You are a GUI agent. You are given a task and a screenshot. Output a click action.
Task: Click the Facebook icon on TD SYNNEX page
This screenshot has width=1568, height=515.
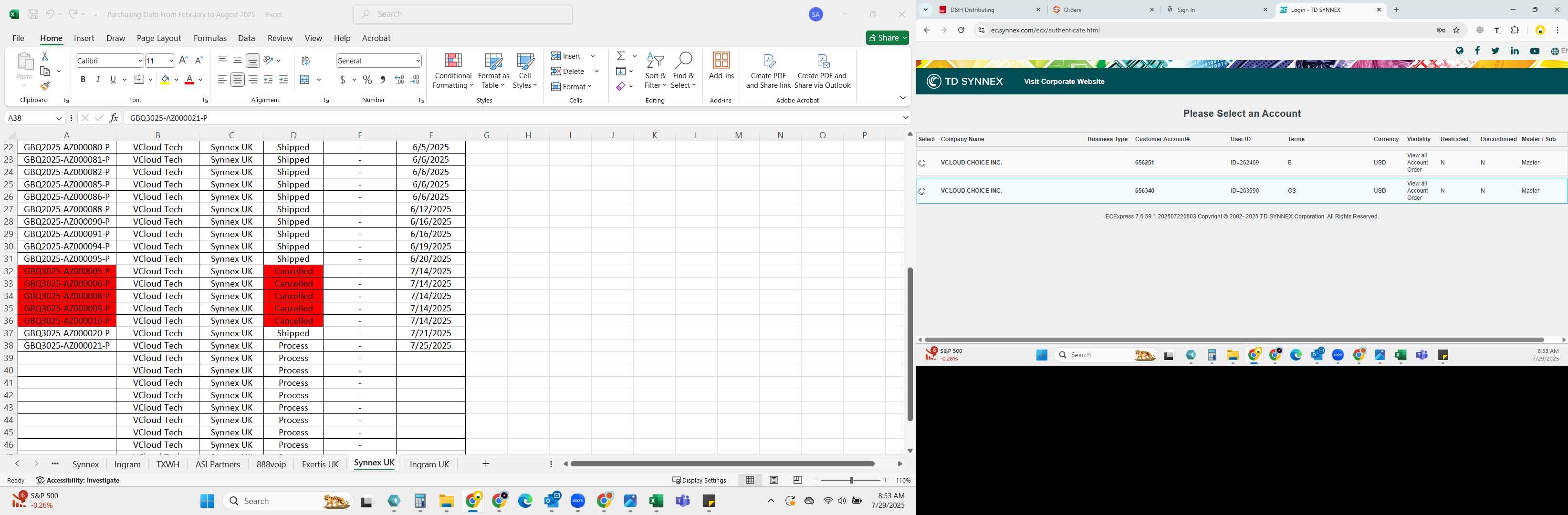(1477, 51)
